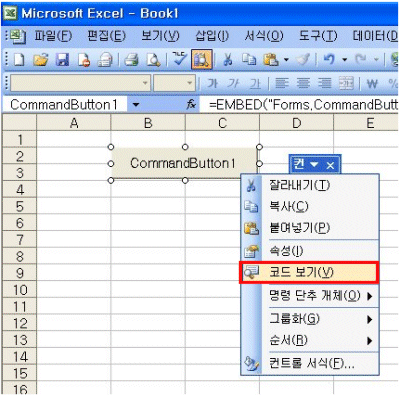
Task: Click the fx Insert Function button
Action: click(191, 105)
